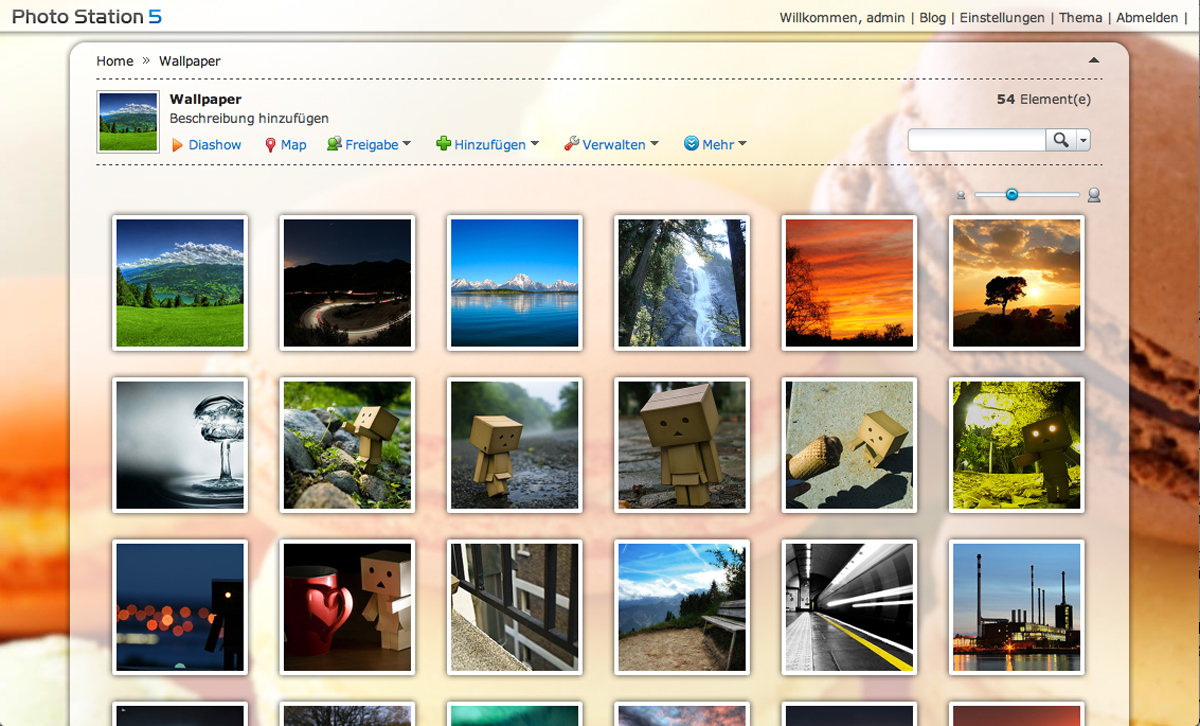
Task: Open the forest waterfall photo
Action: [682, 283]
